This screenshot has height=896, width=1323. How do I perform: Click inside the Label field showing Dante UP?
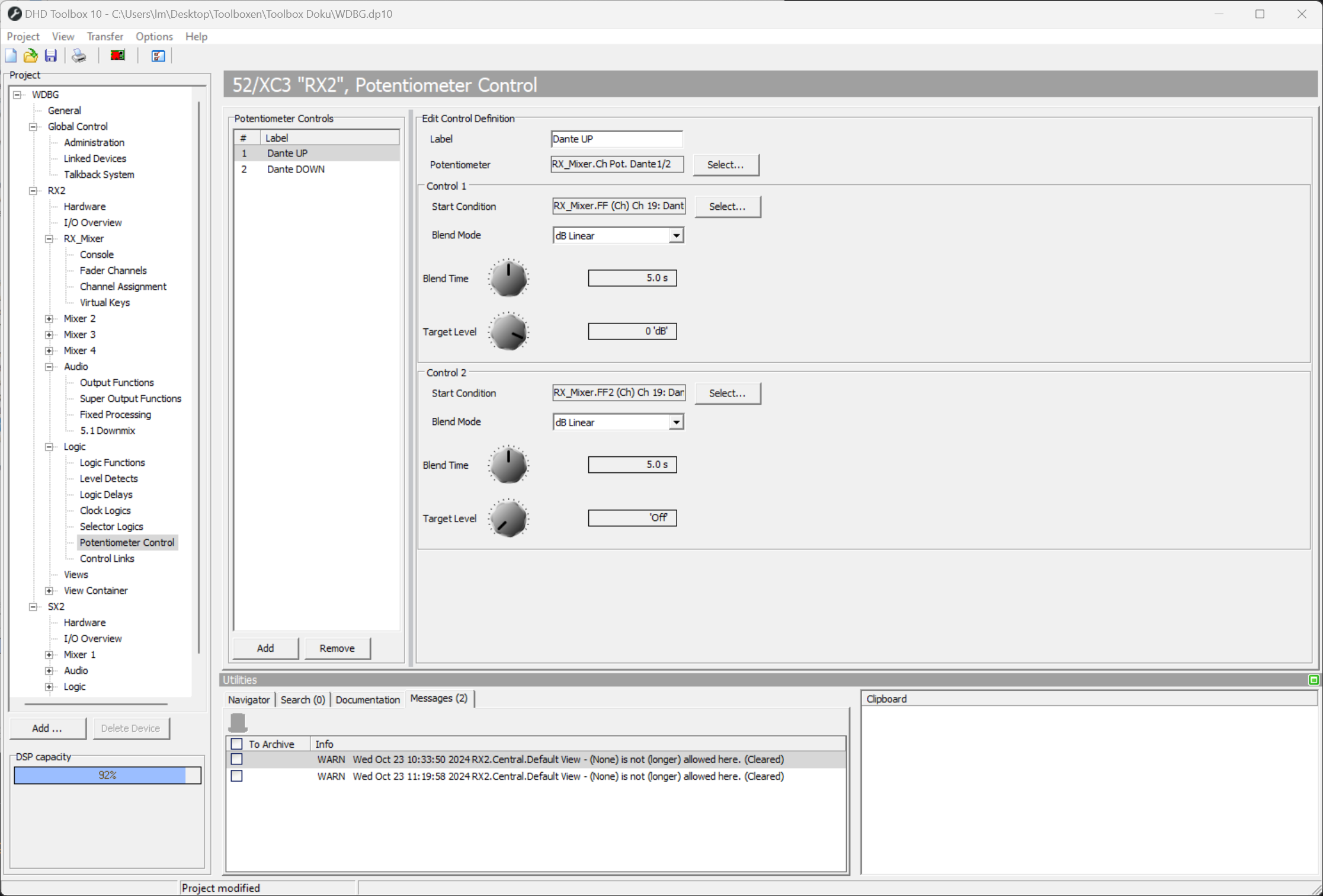(x=616, y=139)
